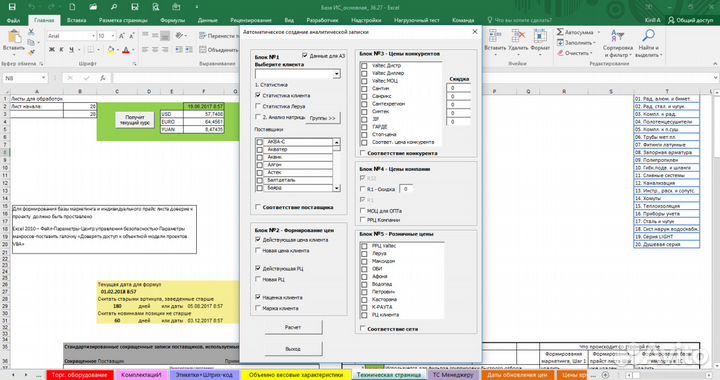Open the Разработчик ribbon tab
This screenshot has width=720, height=380.
pos(322,20)
